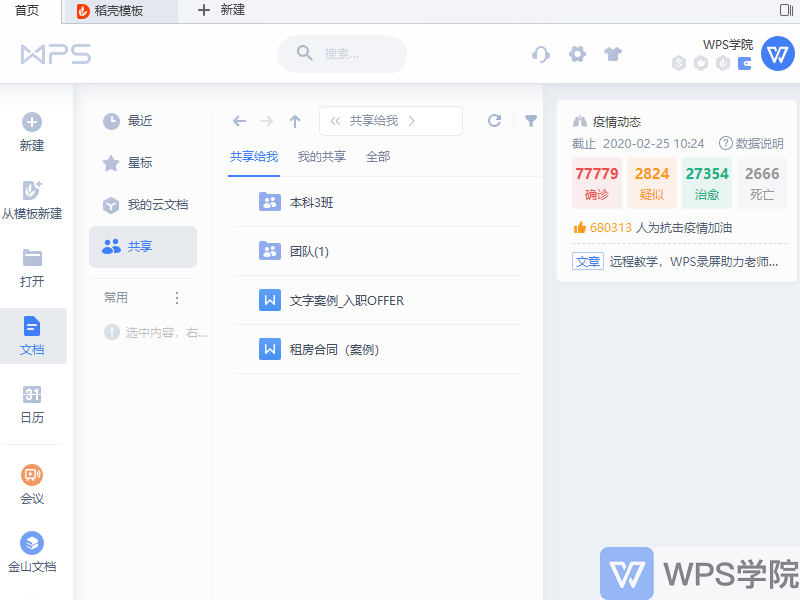Select the 共享给我 tab
This screenshot has height=600, width=800.
(254, 157)
